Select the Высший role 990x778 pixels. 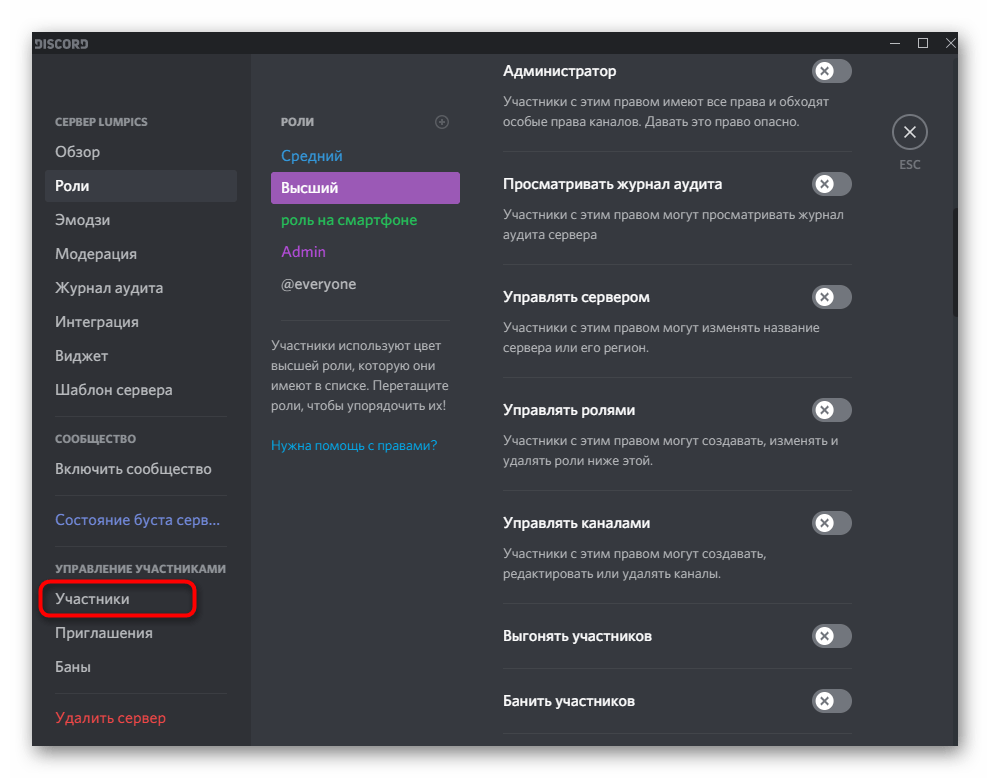pyautogui.click(x=365, y=188)
